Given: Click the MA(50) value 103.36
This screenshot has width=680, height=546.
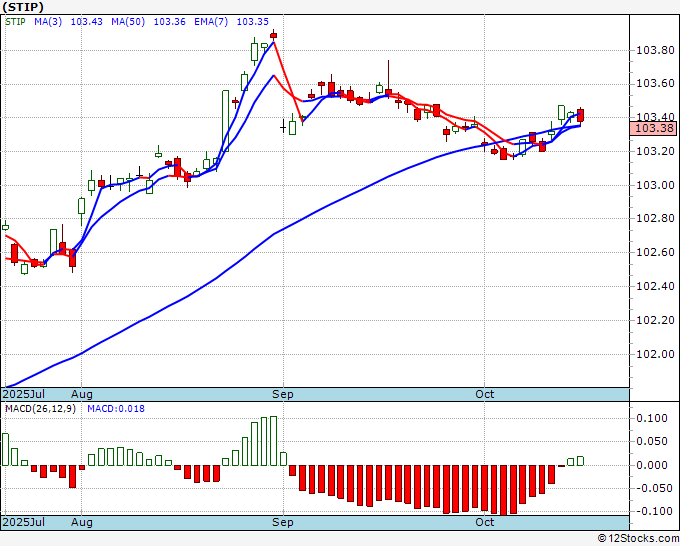Looking at the screenshot, I should (170, 21).
